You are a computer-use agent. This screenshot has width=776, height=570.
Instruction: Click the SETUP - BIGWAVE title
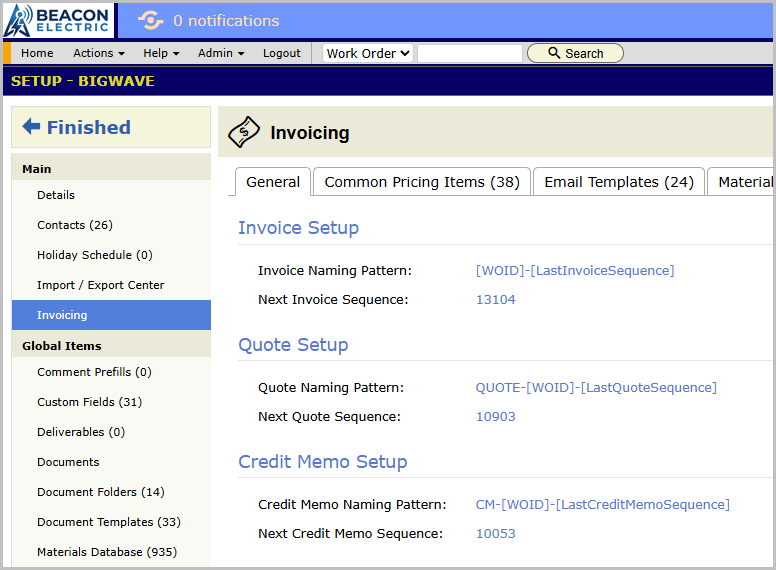83,81
